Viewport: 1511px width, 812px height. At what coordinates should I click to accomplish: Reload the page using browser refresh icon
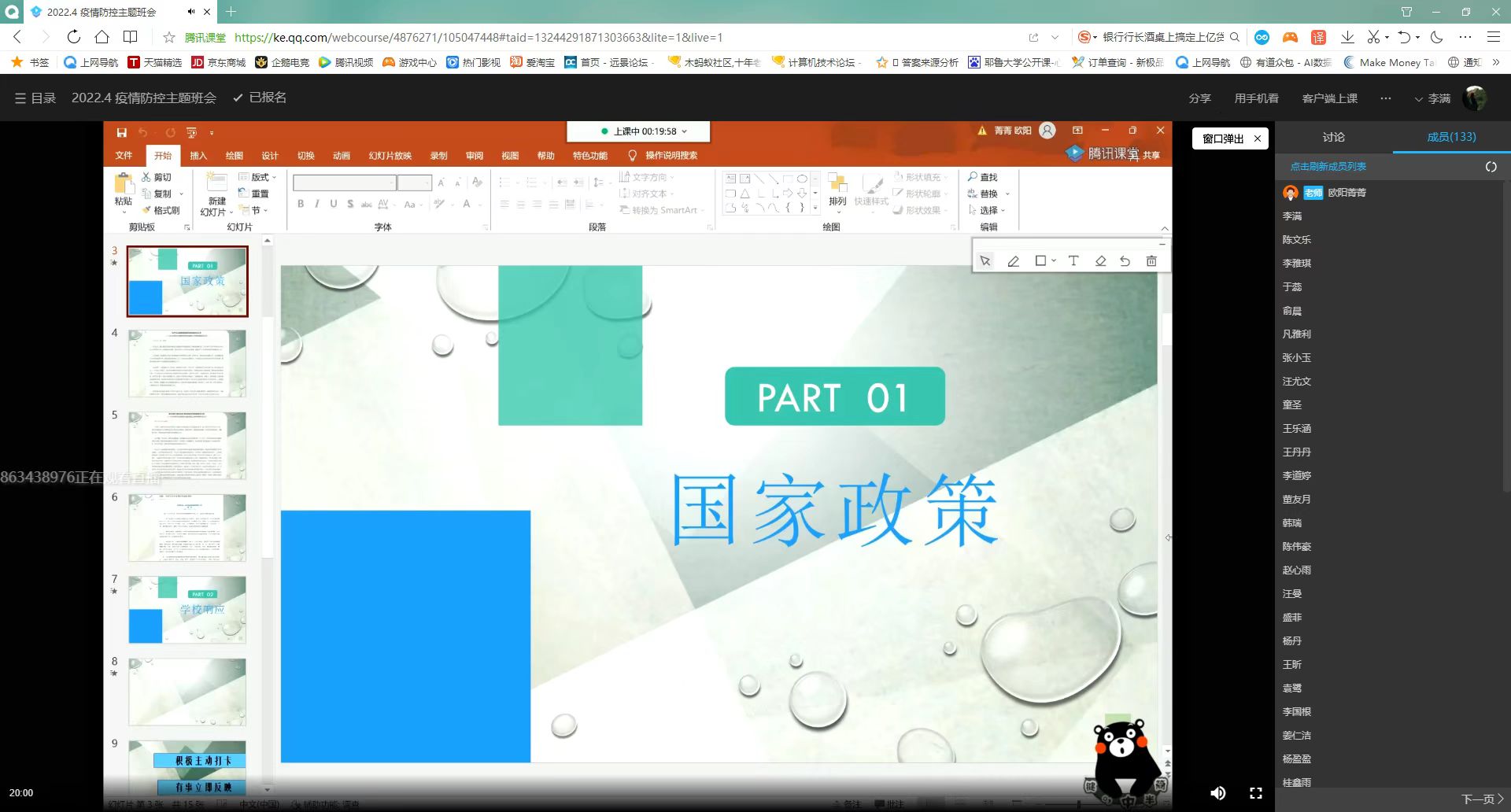tap(73, 37)
